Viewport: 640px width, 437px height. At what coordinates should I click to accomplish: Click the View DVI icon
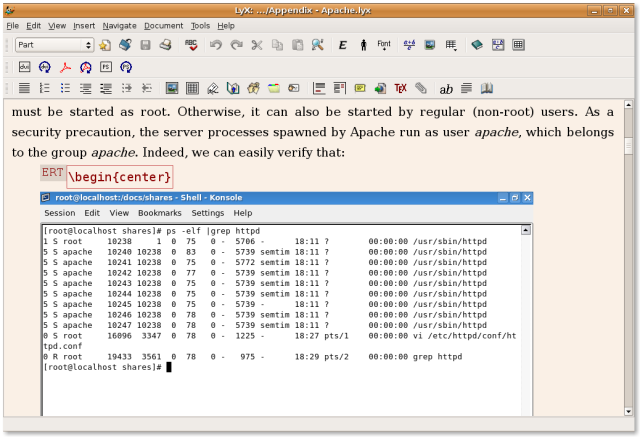click(24, 67)
